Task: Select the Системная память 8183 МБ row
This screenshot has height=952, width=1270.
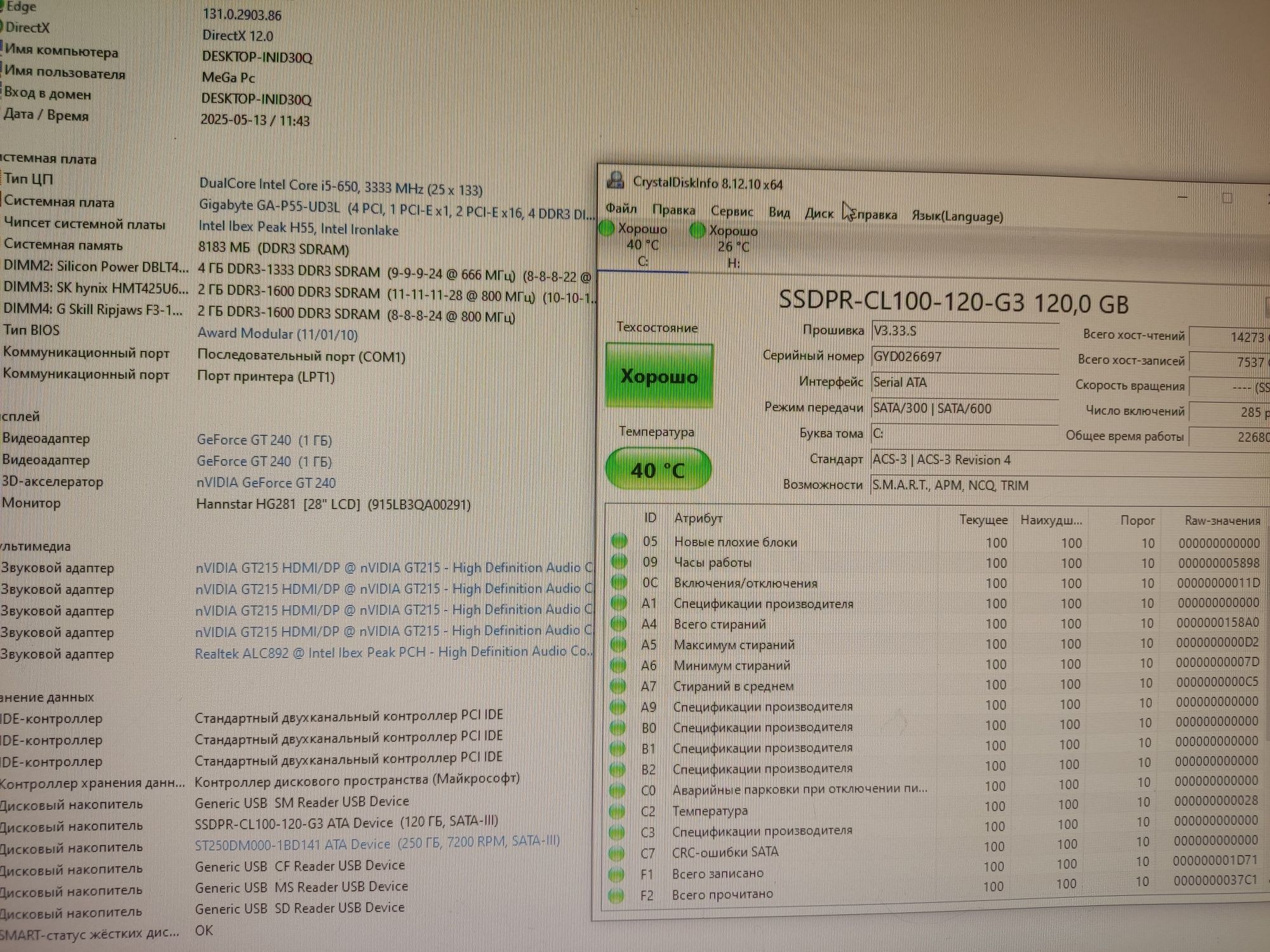Action: point(175,247)
